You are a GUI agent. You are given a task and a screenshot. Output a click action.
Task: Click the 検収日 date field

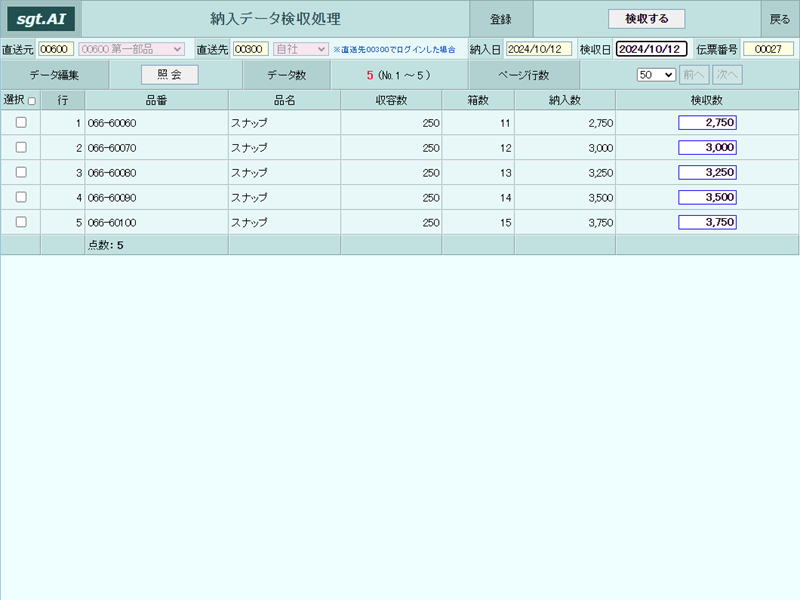pyautogui.click(x=652, y=49)
